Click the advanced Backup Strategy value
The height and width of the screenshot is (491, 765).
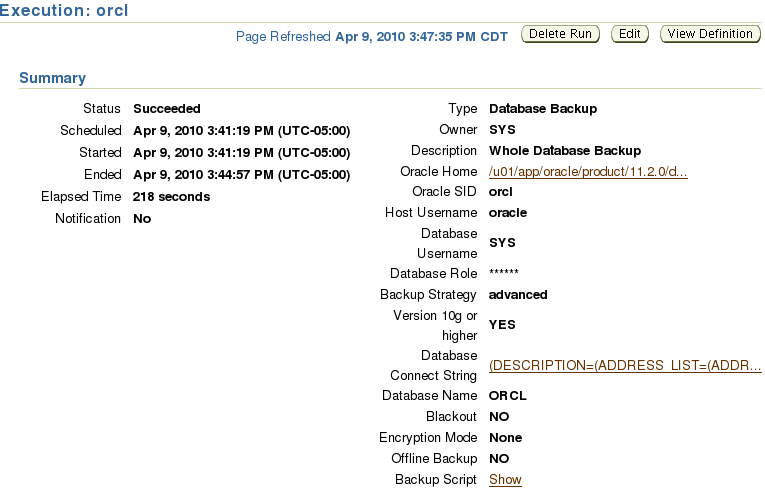click(x=518, y=295)
